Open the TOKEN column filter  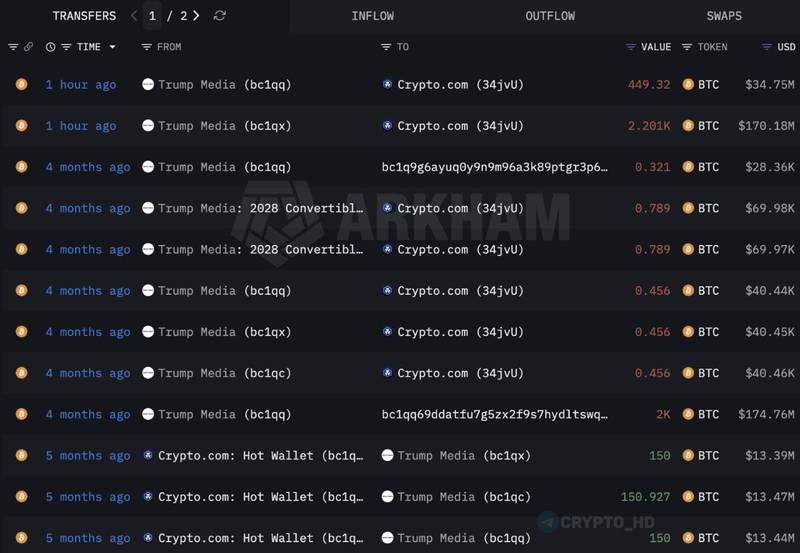(x=687, y=47)
